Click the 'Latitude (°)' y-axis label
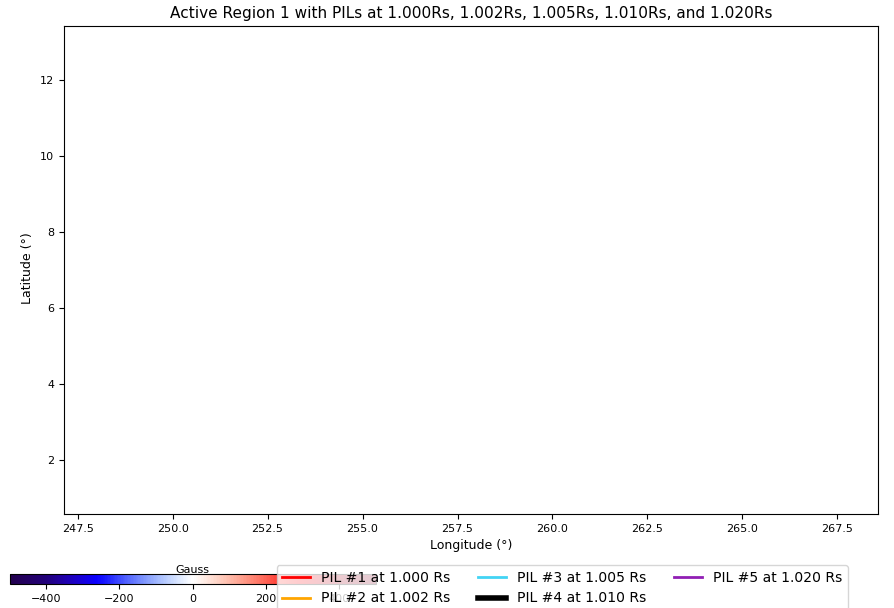894x608 pixels. pyautogui.click(x=26, y=268)
